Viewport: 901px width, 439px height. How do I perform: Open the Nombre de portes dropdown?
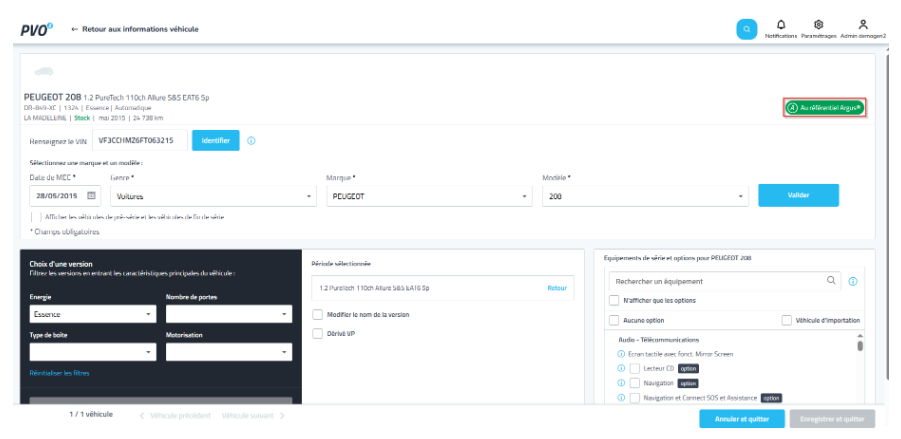(x=229, y=314)
